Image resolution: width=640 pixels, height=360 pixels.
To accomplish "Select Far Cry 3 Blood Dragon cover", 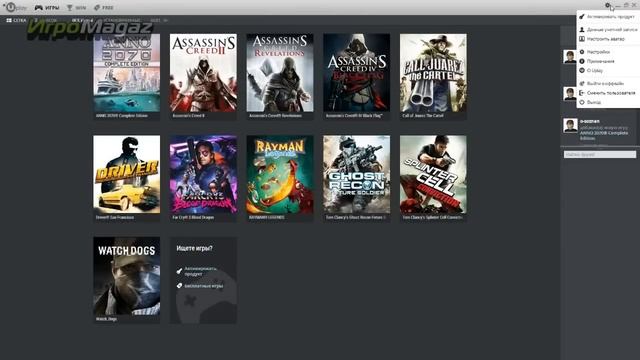I will 203,174.
